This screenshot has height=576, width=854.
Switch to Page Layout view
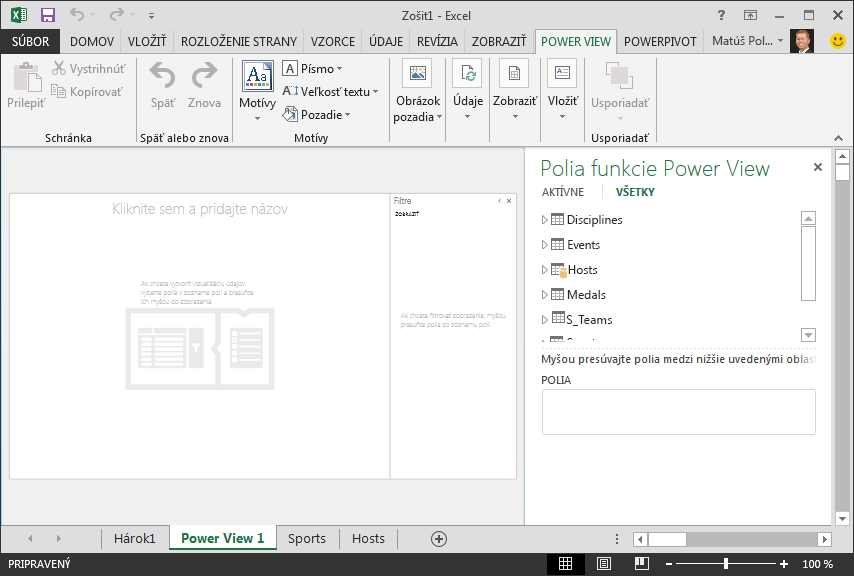pyautogui.click(x=604, y=564)
